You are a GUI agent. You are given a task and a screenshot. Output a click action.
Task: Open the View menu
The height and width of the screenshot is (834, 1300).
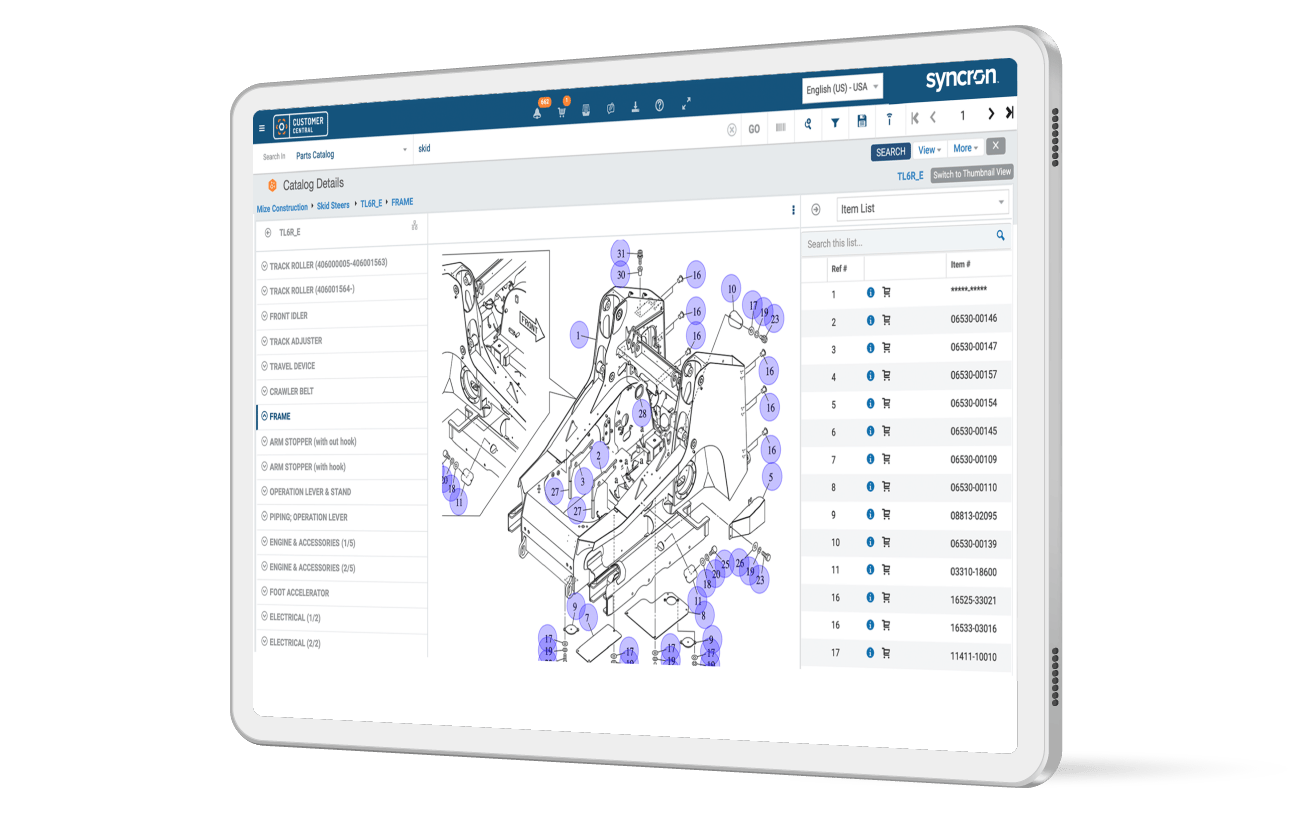tap(929, 149)
